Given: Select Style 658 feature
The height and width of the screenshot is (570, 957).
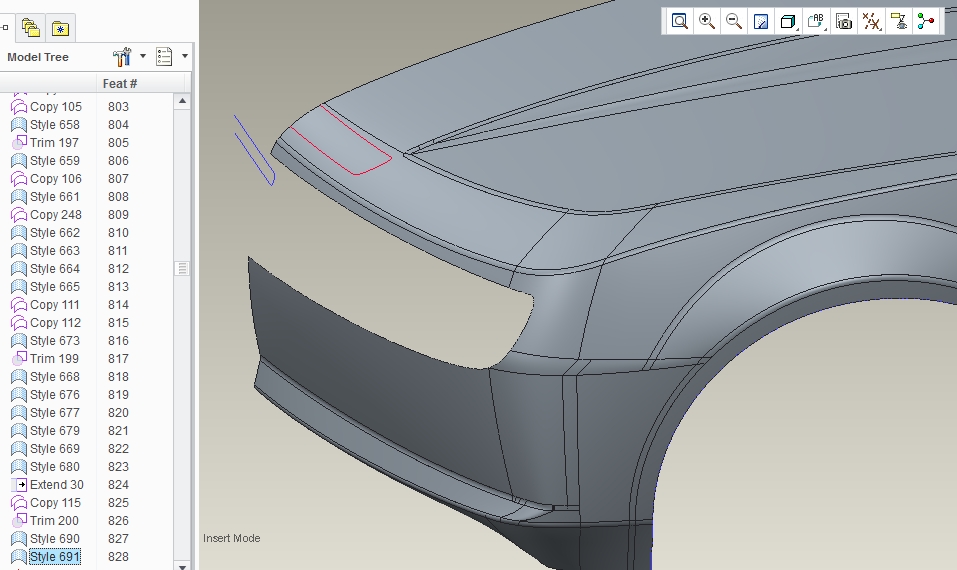Looking at the screenshot, I should point(55,124).
